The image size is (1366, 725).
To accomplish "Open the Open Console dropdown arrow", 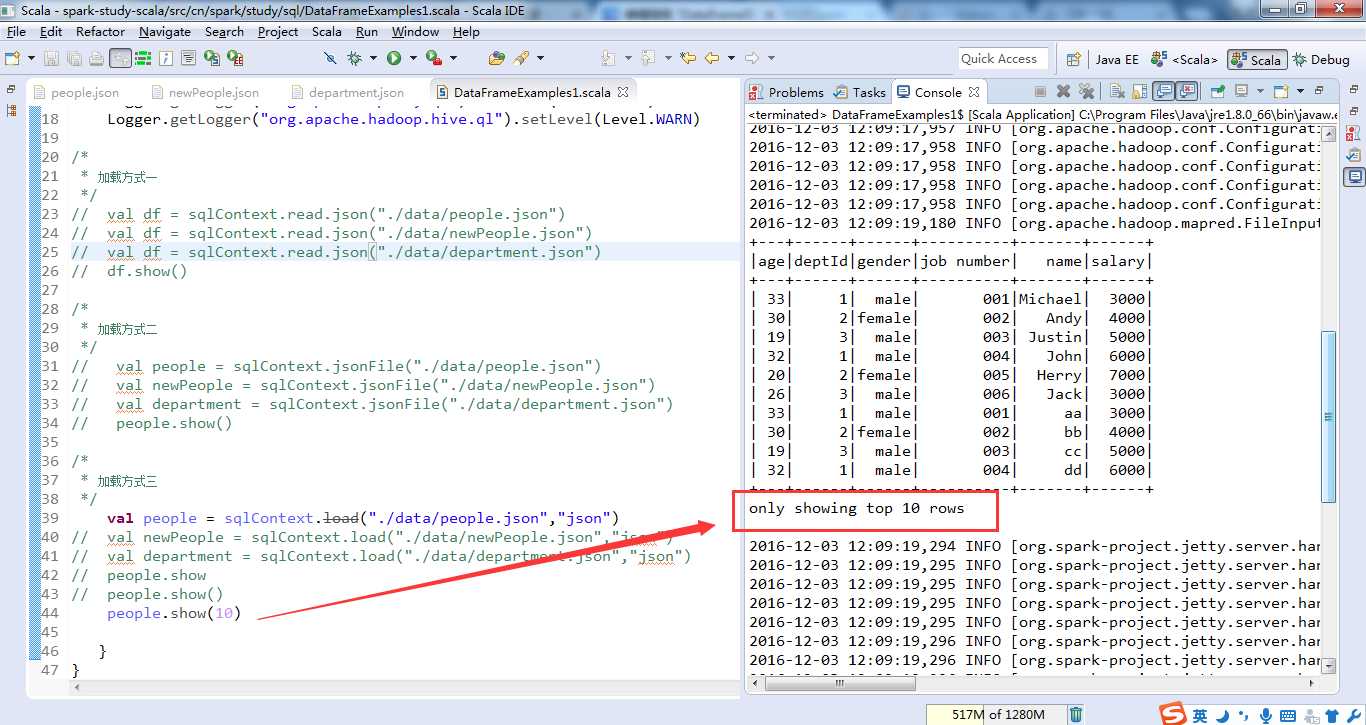I will (x=1300, y=91).
